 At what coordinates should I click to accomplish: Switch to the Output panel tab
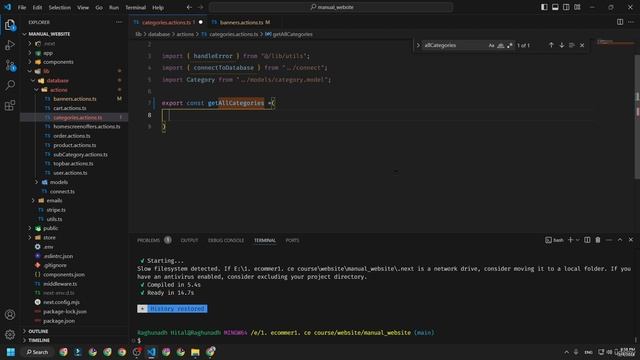click(189, 240)
